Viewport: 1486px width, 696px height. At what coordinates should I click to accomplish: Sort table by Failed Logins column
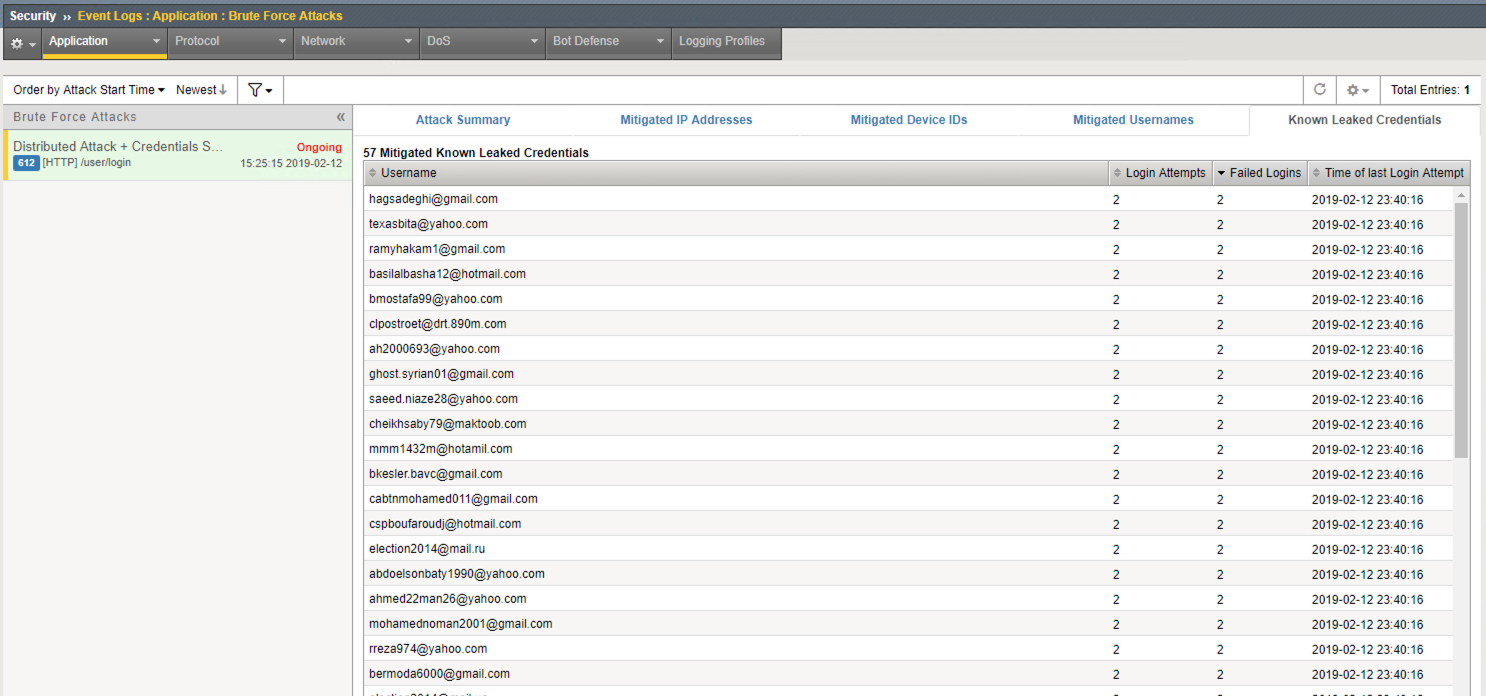pyautogui.click(x=1260, y=173)
